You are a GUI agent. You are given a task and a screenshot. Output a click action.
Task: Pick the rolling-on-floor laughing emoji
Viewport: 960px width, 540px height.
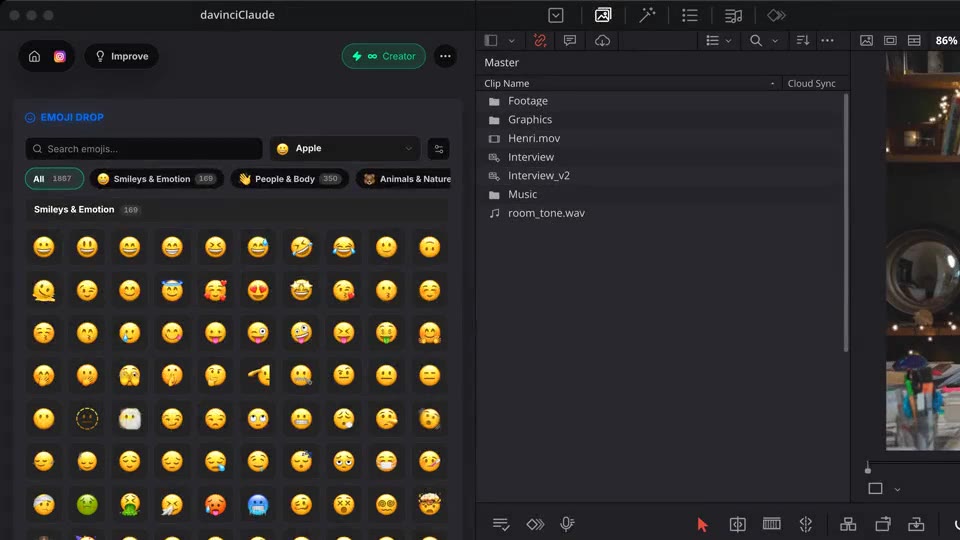tap(301, 247)
